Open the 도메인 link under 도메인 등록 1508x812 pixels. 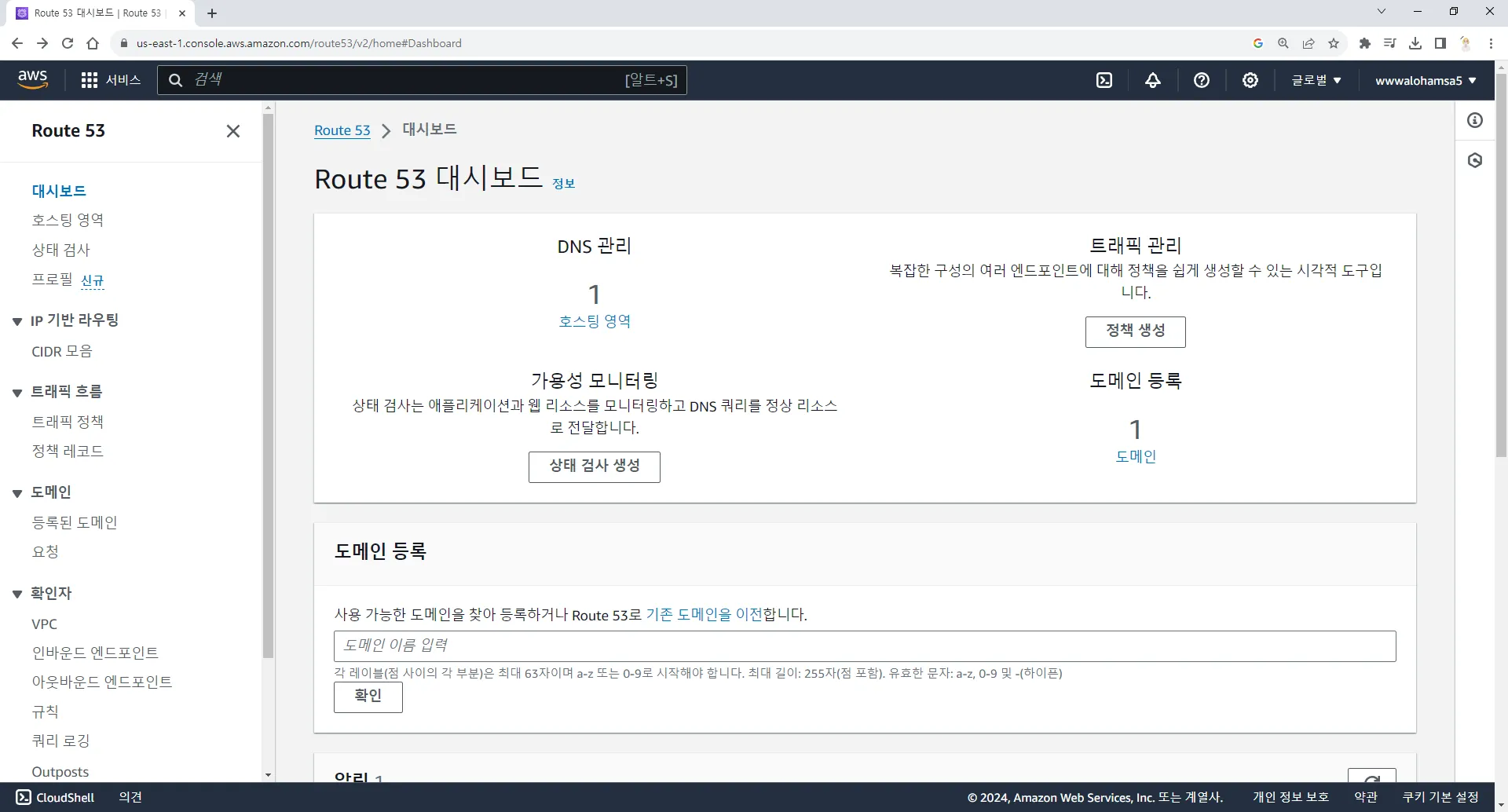point(1136,456)
